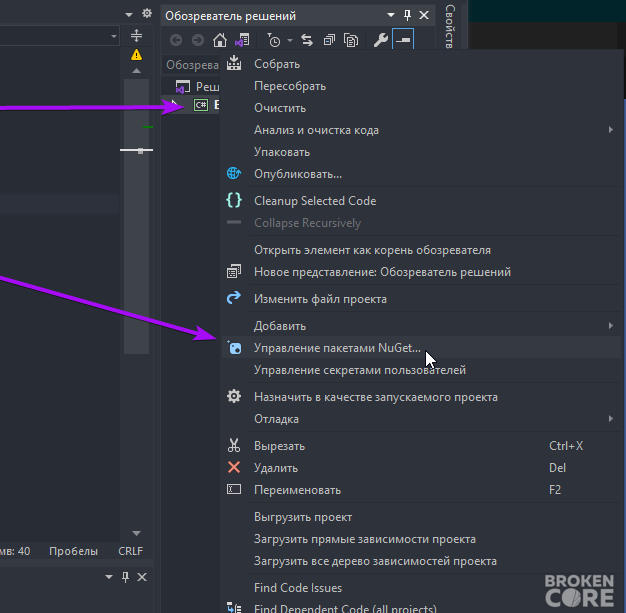Expand Анализ и очистка кода submenu
626x613 pixels.
(x=420, y=130)
